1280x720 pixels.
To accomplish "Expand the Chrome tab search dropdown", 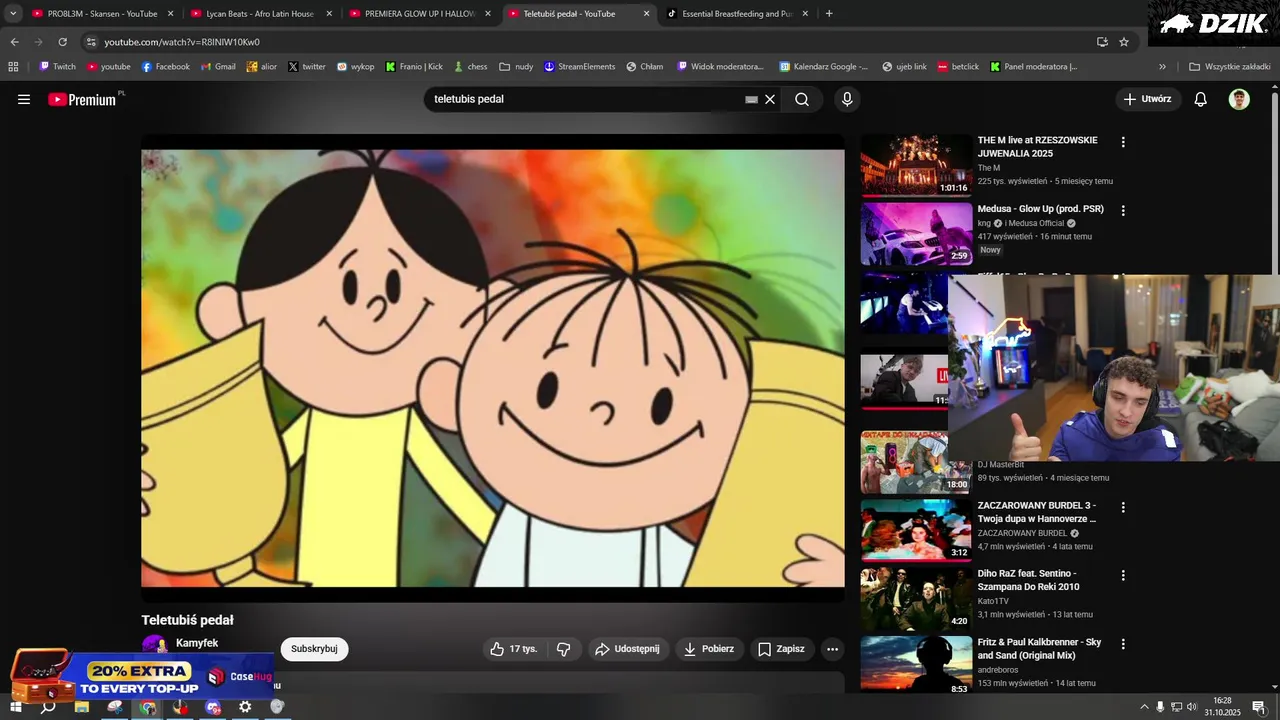I will tap(13, 14).
